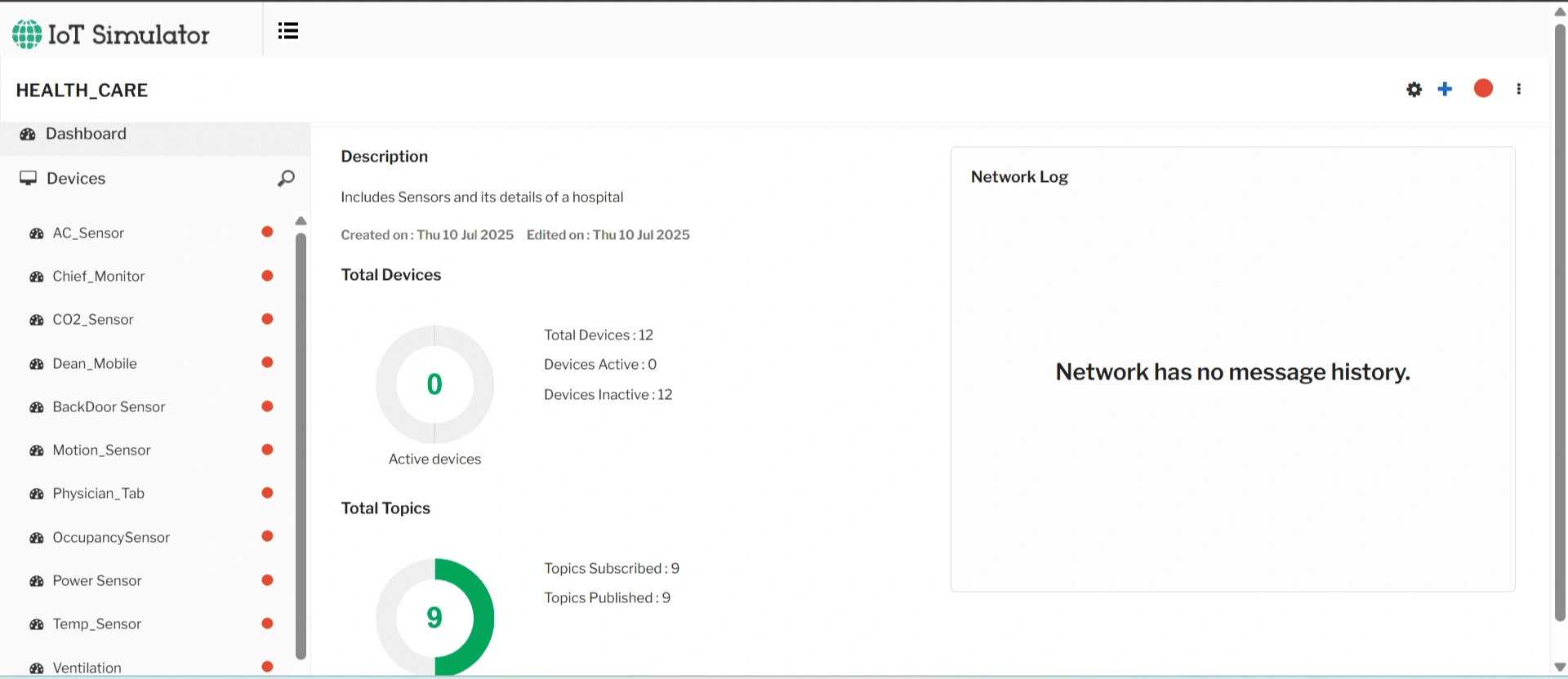Click the device list scrollbar thumb

[301, 446]
